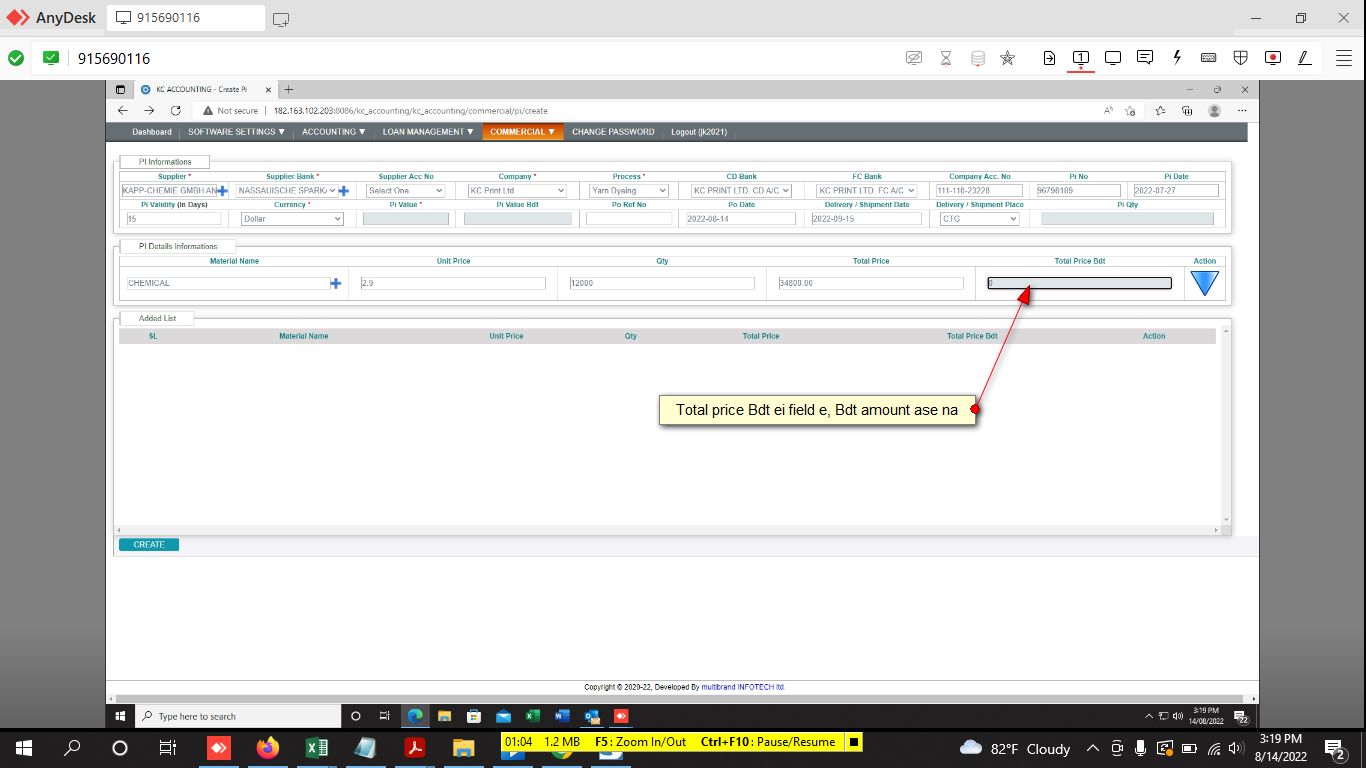Click the Total Price Bdt input field
The height and width of the screenshot is (768, 1366).
pyautogui.click(x=1079, y=283)
